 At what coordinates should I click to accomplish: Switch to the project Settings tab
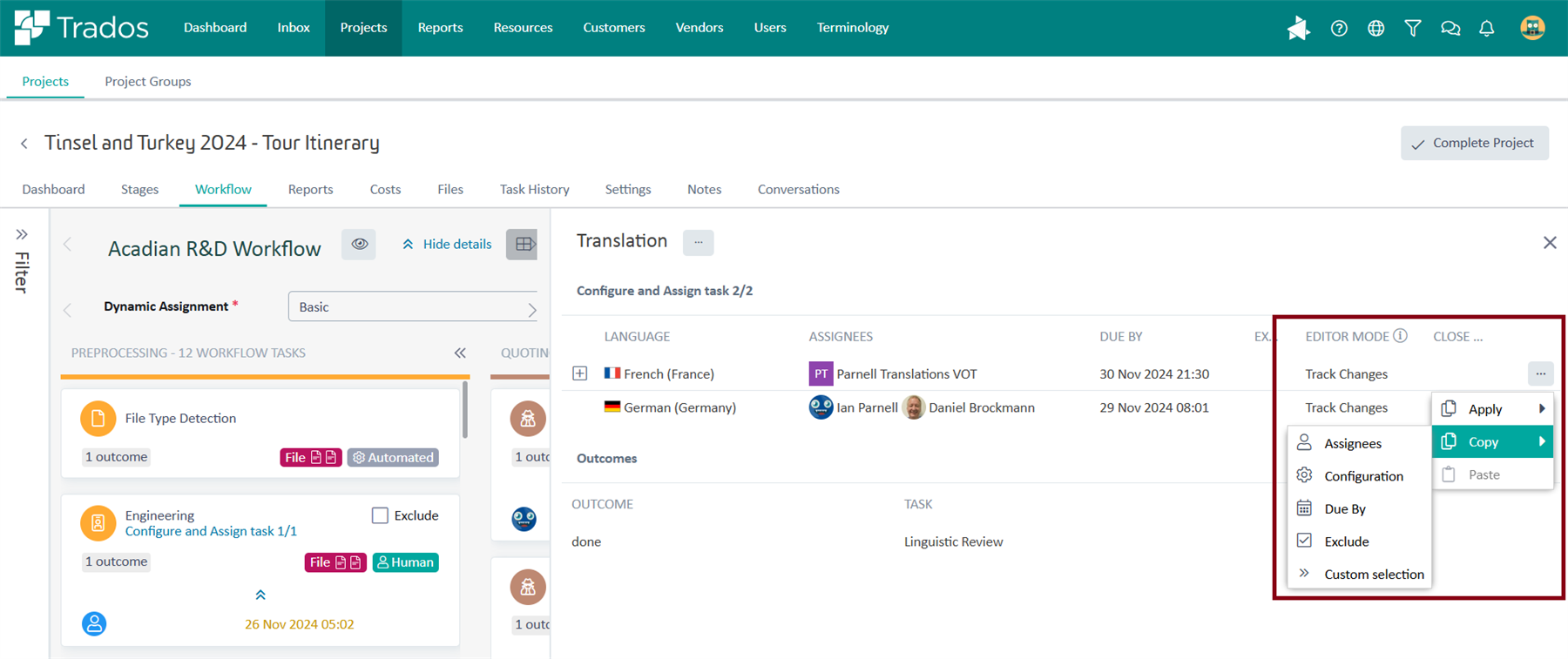click(628, 189)
